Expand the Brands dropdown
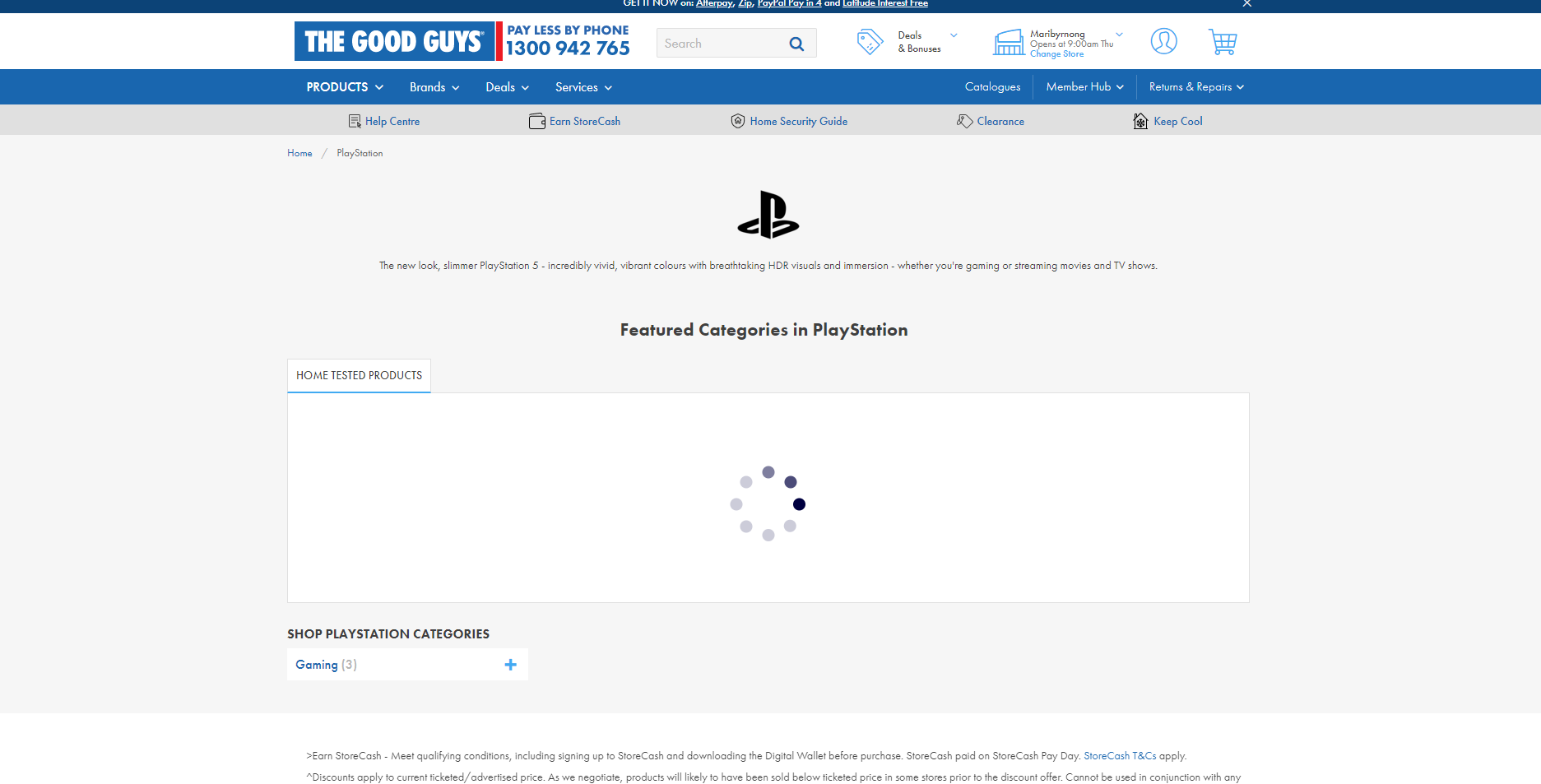Screen dimensions: 1541x784 coord(434,87)
